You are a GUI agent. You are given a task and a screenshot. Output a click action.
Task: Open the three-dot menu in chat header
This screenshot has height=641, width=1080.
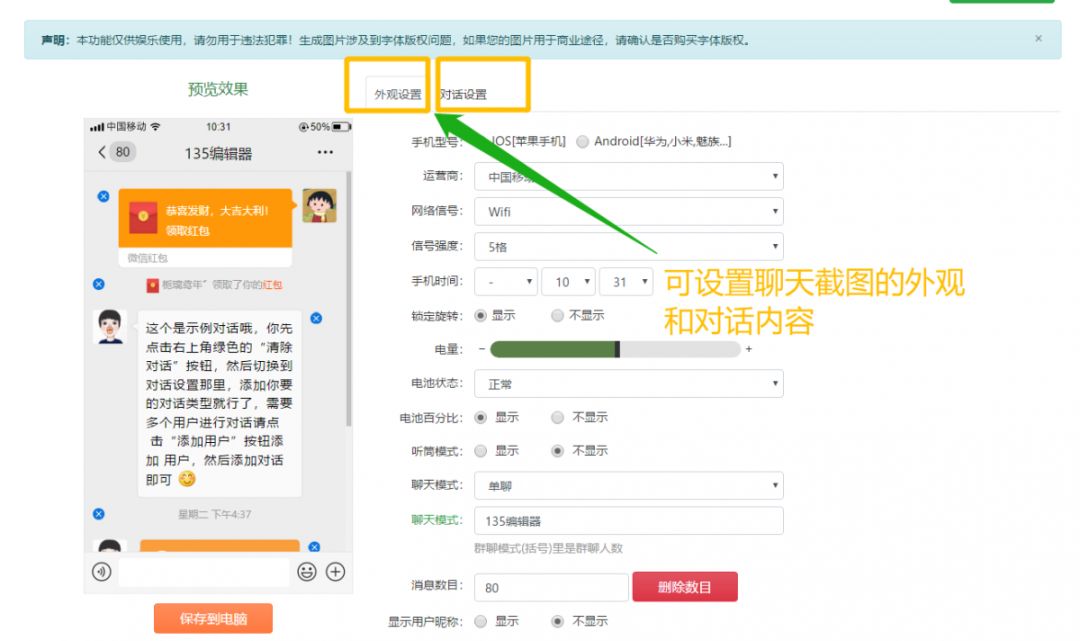point(325,152)
